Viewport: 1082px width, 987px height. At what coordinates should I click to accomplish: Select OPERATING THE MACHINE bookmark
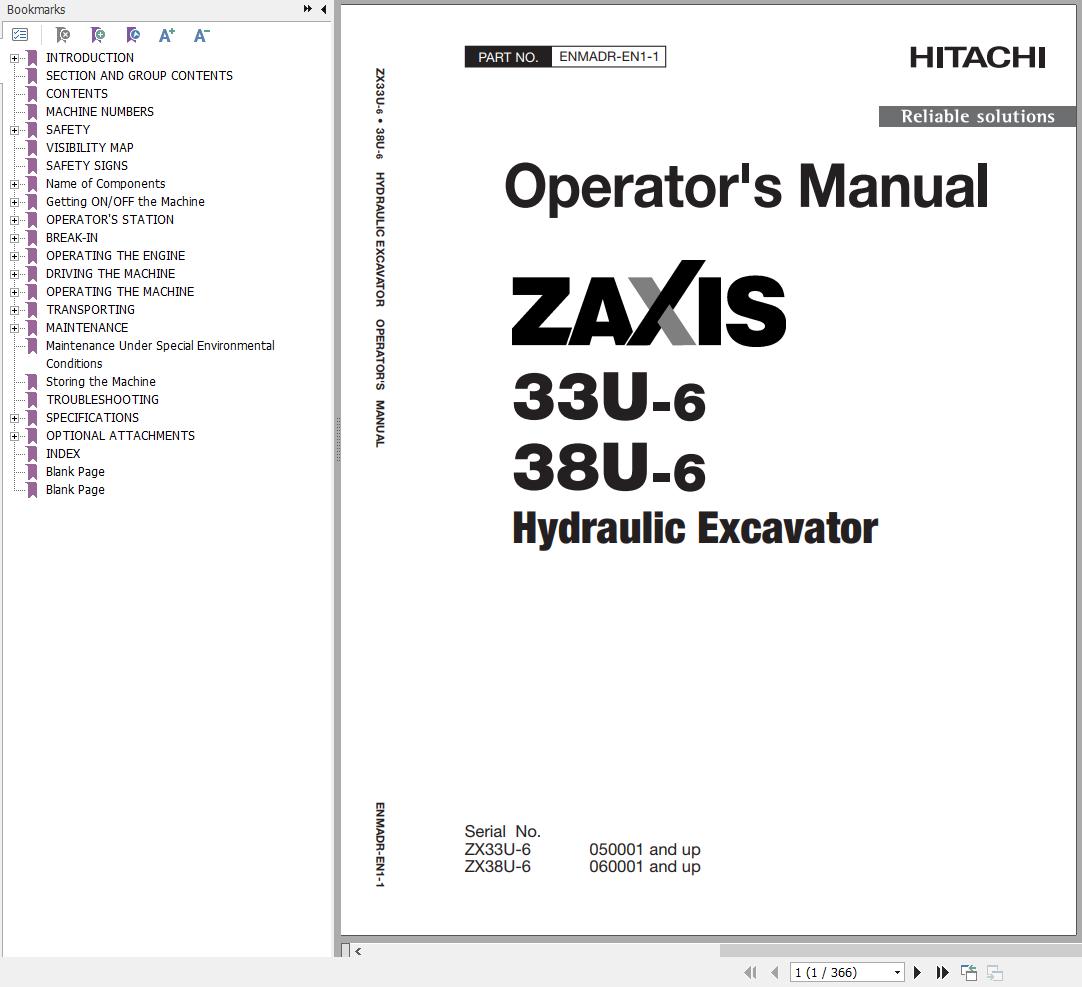pyautogui.click(x=120, y=291)
